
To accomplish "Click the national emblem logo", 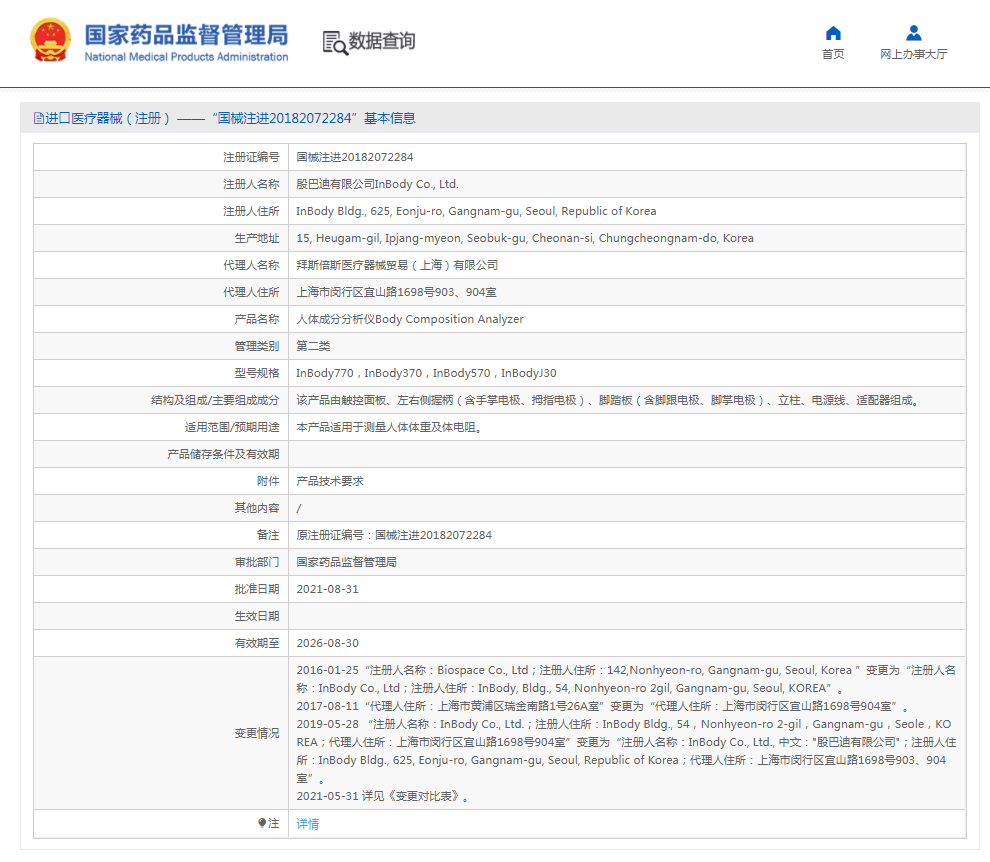I will click(x=50, y=41).
